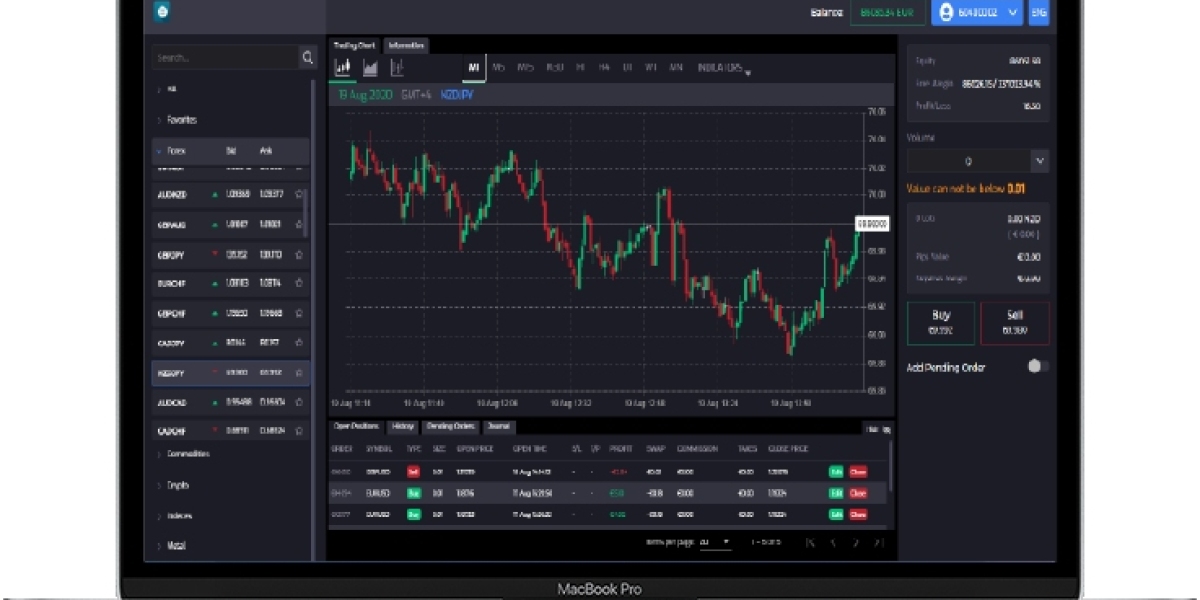The height and width of the screenshot is (600, 1200).
Task: Click the Buy button
Action: [x=939, y=323]
